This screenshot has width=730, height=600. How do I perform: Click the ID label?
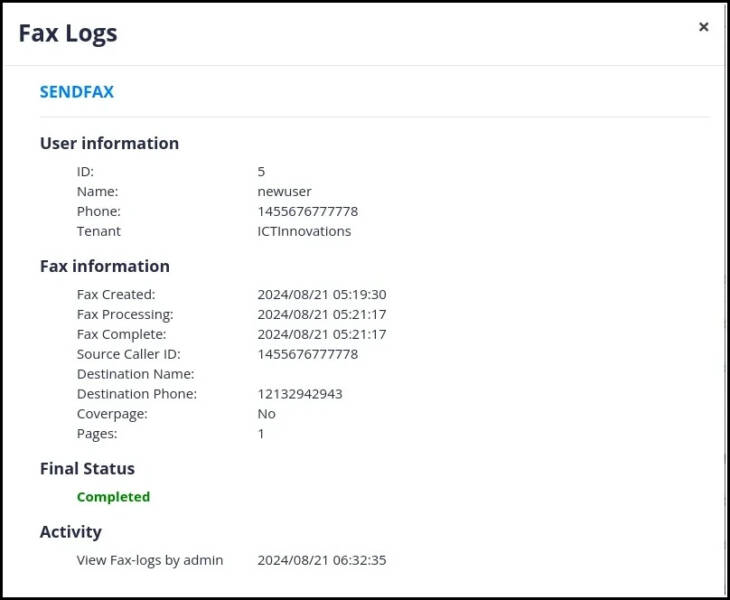click(x=85, y=172)
